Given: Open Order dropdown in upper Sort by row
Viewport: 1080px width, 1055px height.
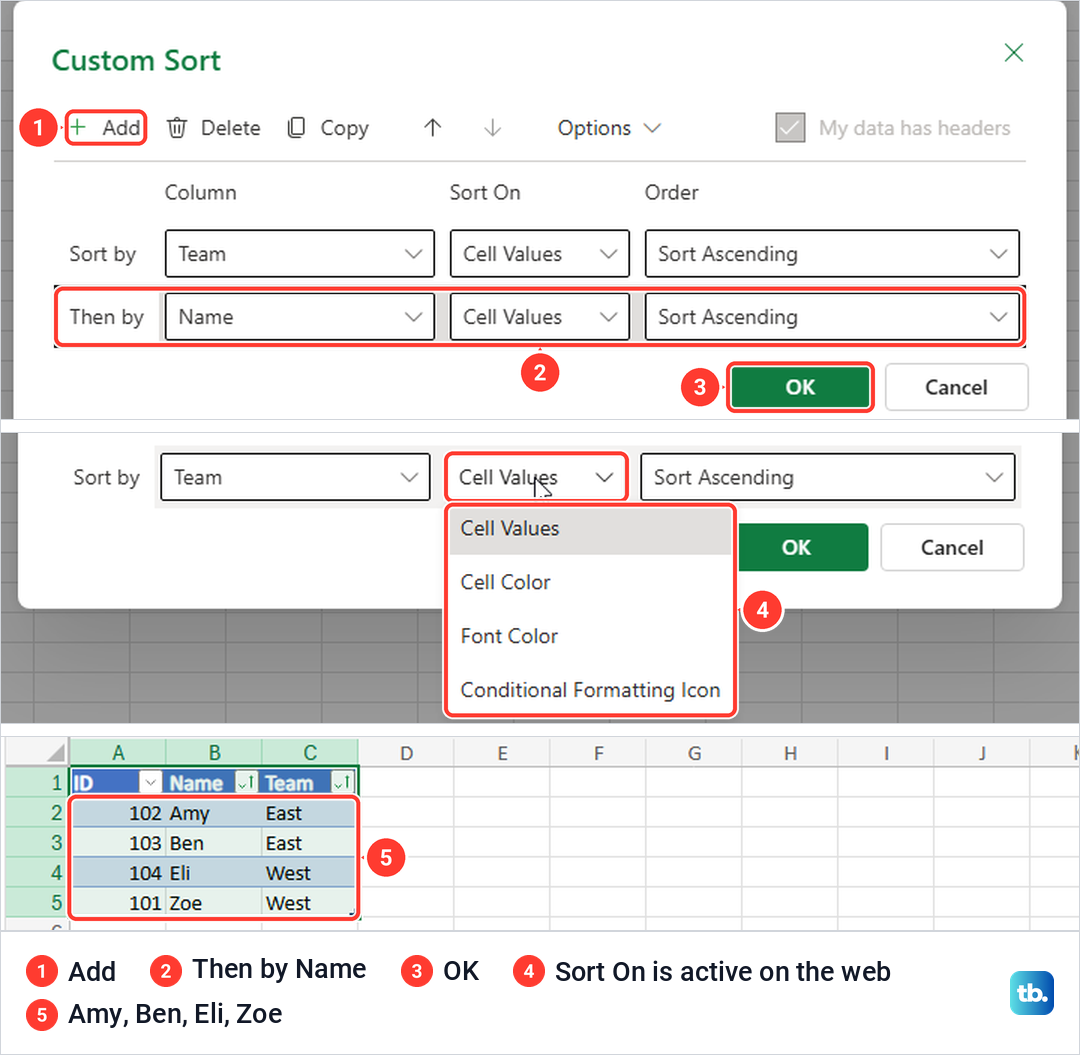Looking at the screenshot, I should [832, 253].
